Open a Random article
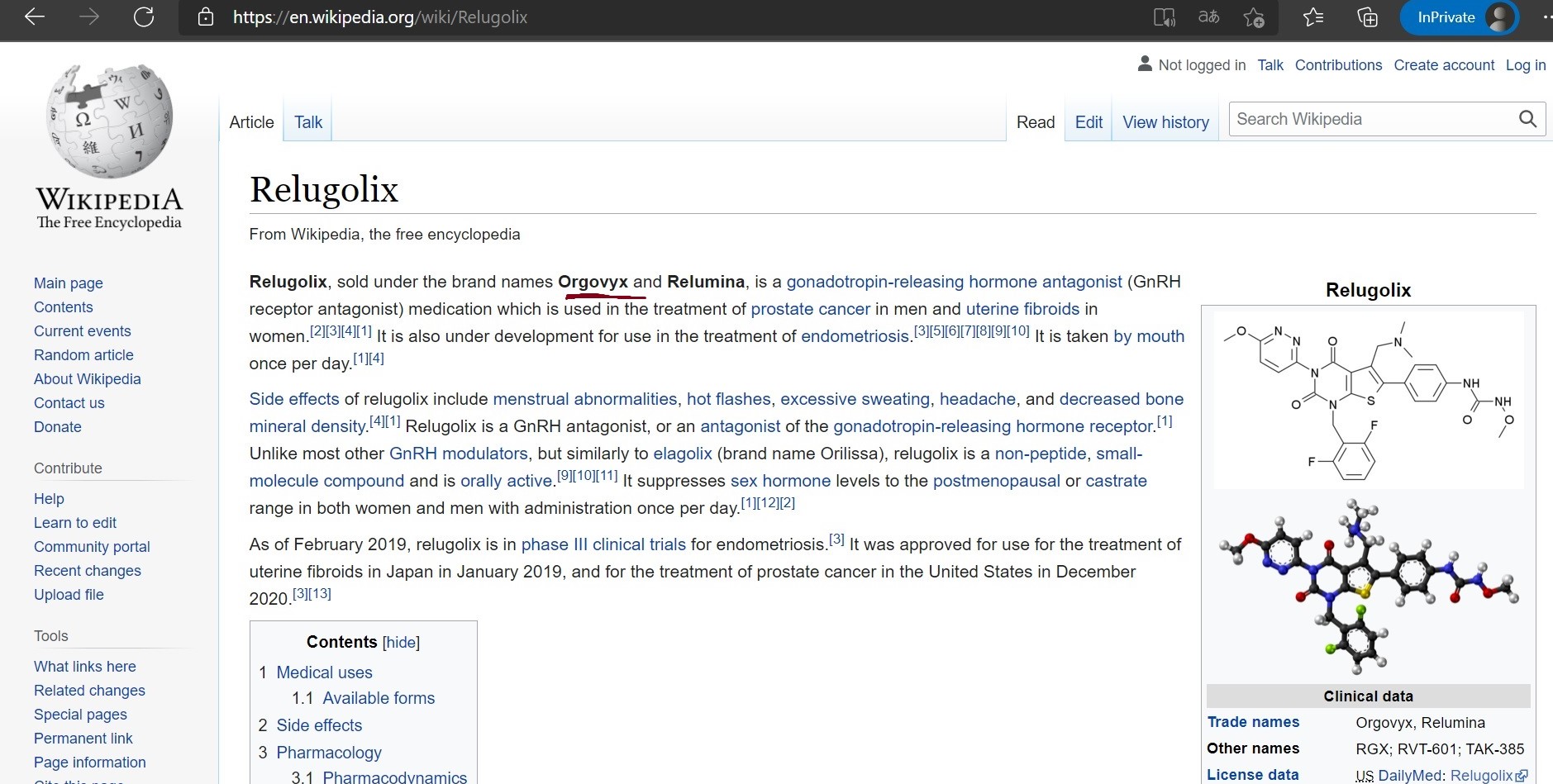The height and width of the screenshot is (784, 1553). (83, 355)
